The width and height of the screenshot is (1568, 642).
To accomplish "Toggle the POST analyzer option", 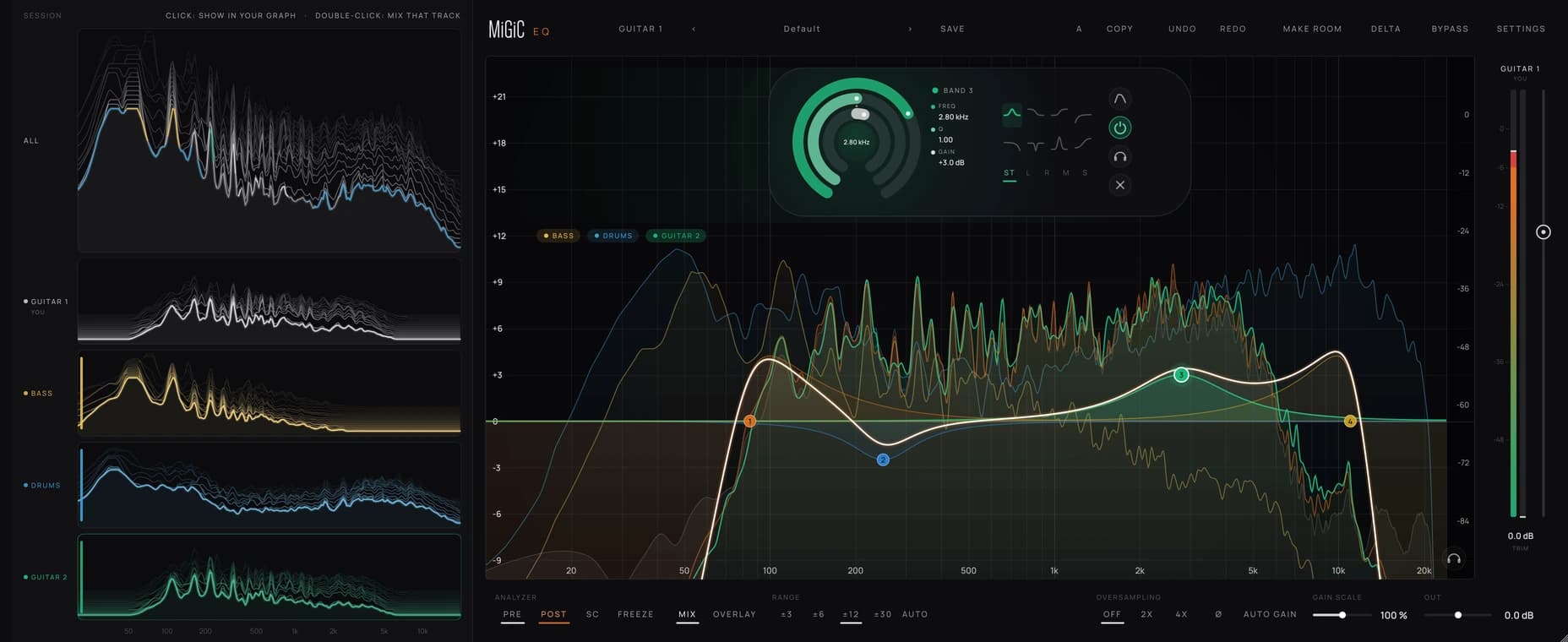I will [553, 614].
